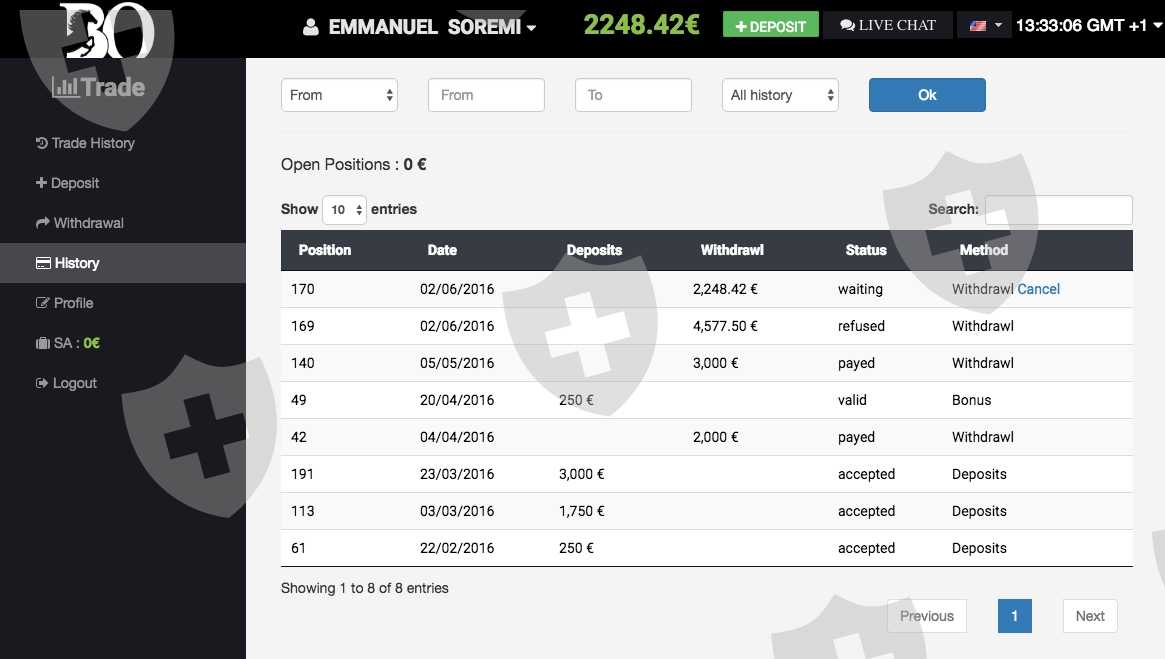Click the user profile icon beside Emmanuel Soremi

click(x=311, y=27)
